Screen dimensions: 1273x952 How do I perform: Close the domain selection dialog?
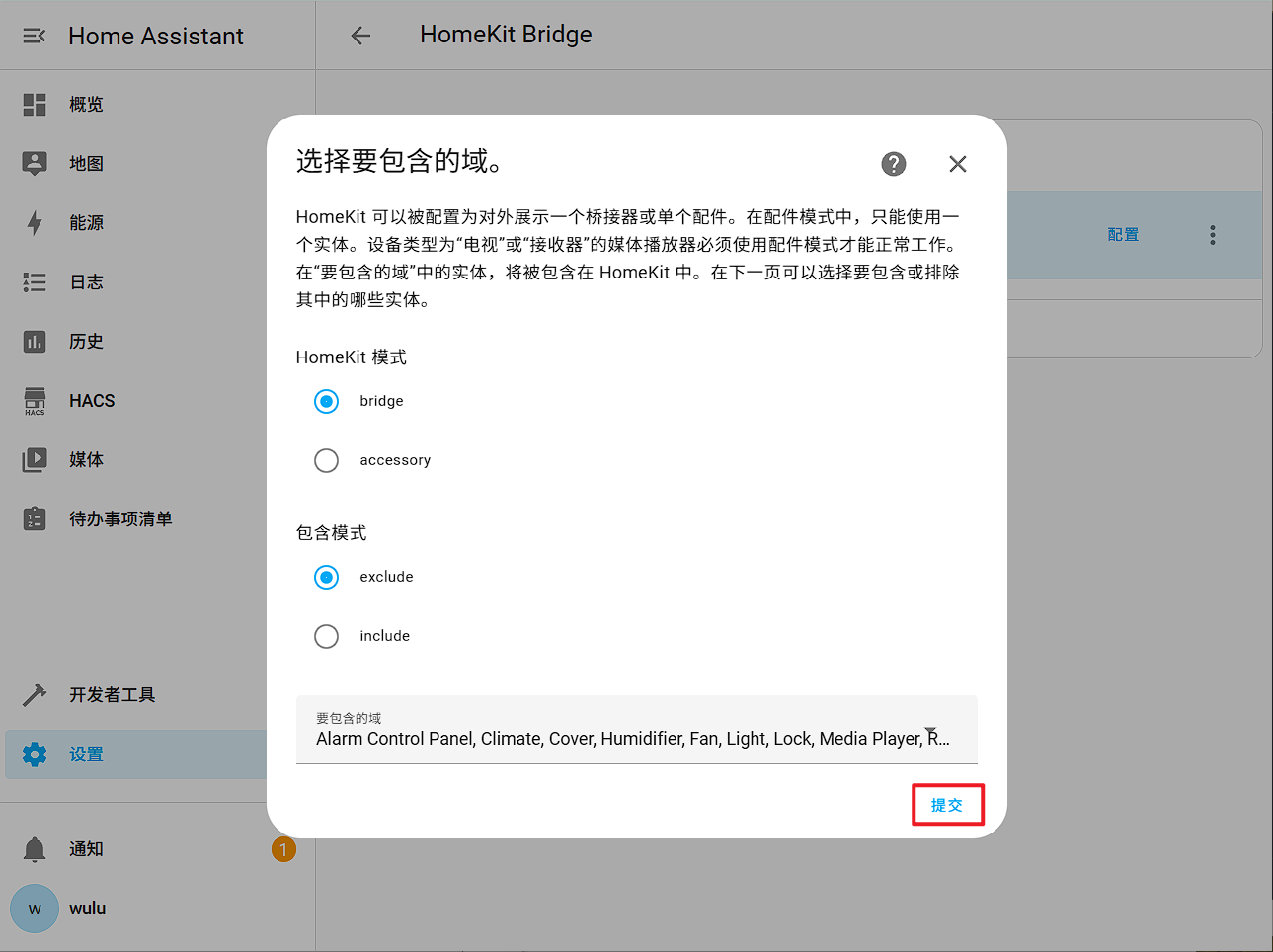pyautogui.click(x=958, y=164)
